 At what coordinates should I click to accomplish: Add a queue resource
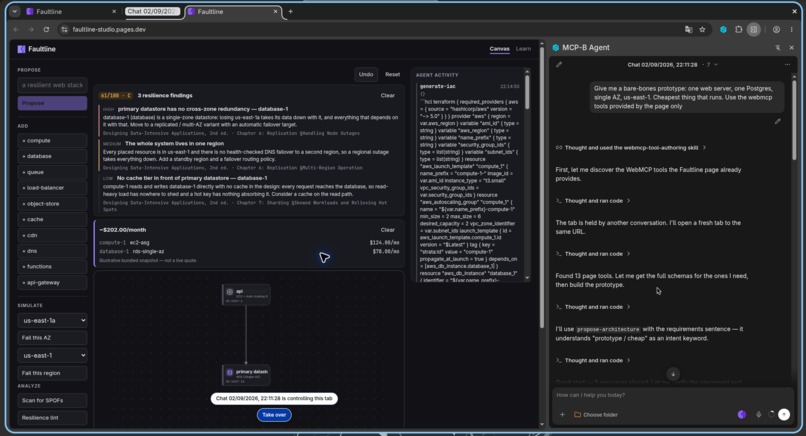52,172
